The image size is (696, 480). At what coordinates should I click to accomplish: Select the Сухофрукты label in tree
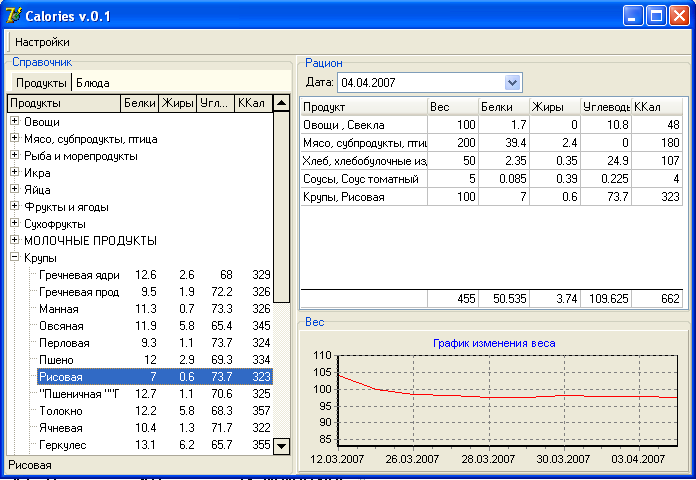click(x=55, y=224)
